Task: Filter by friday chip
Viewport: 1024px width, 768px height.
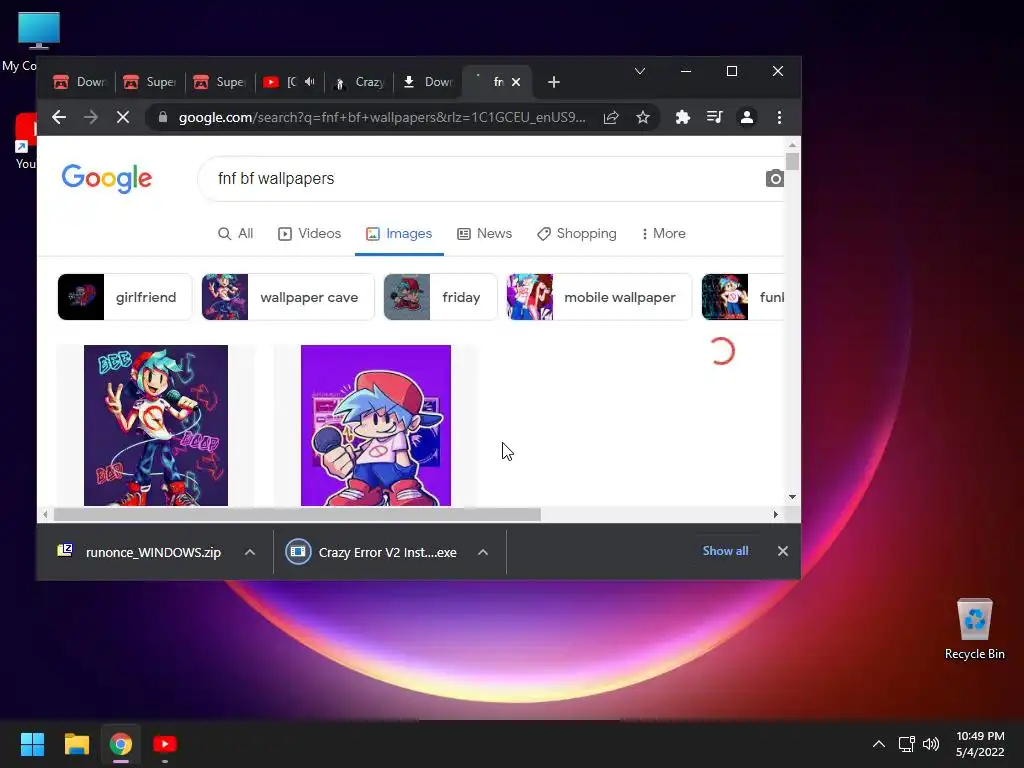Action: coord(440,297)
